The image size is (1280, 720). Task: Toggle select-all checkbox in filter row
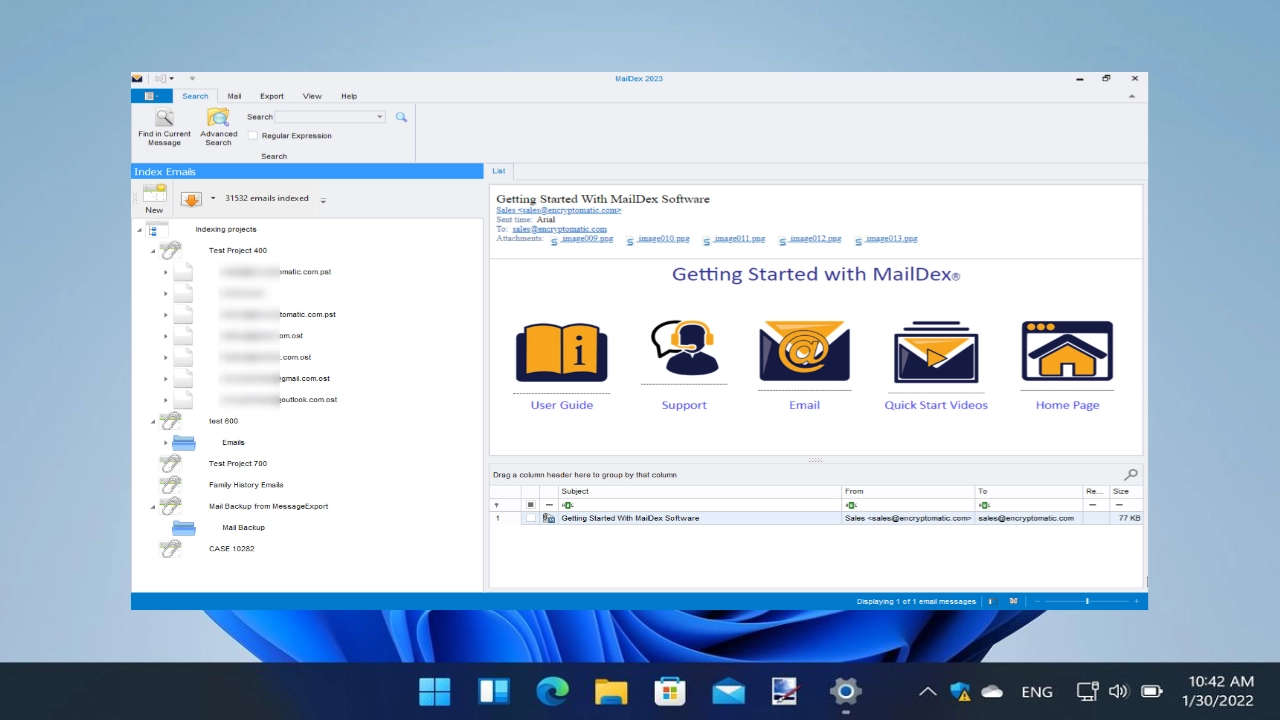coord(530,505)
